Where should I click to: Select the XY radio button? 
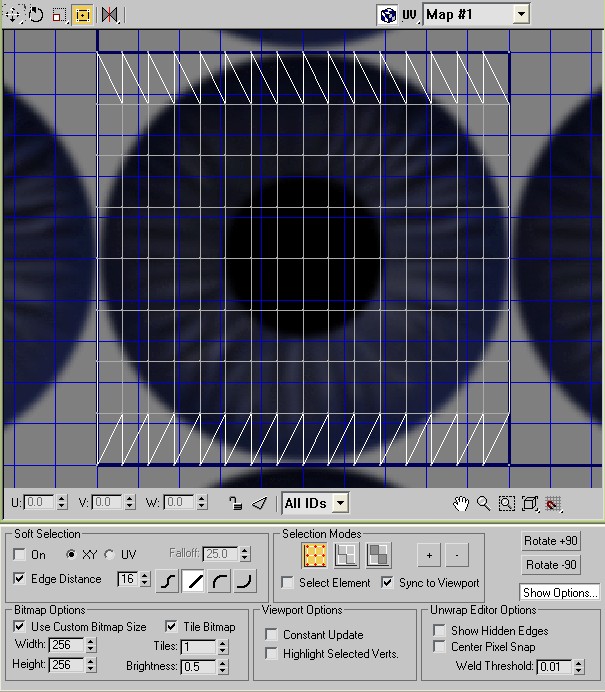(71, 554)
